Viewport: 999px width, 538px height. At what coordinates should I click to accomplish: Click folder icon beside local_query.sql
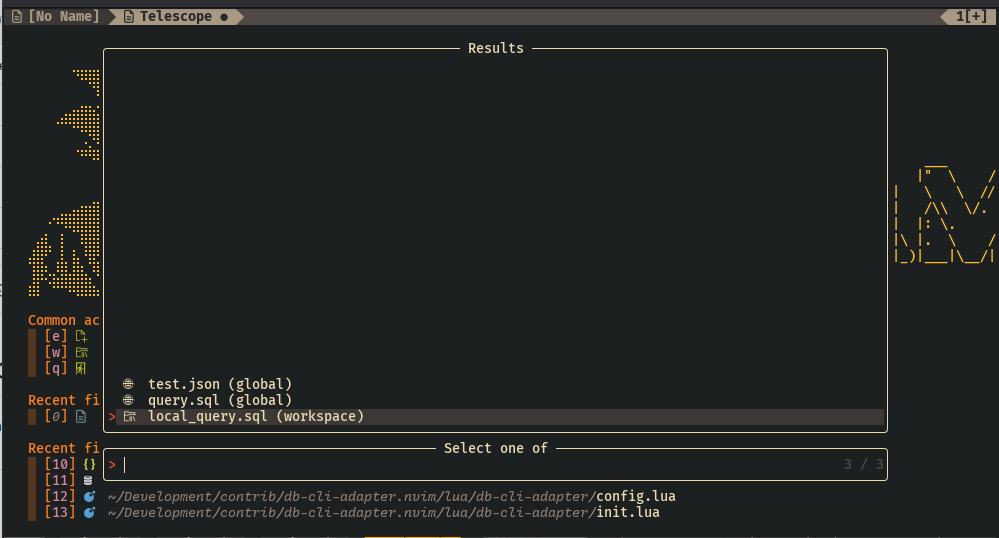click(130, 416)
